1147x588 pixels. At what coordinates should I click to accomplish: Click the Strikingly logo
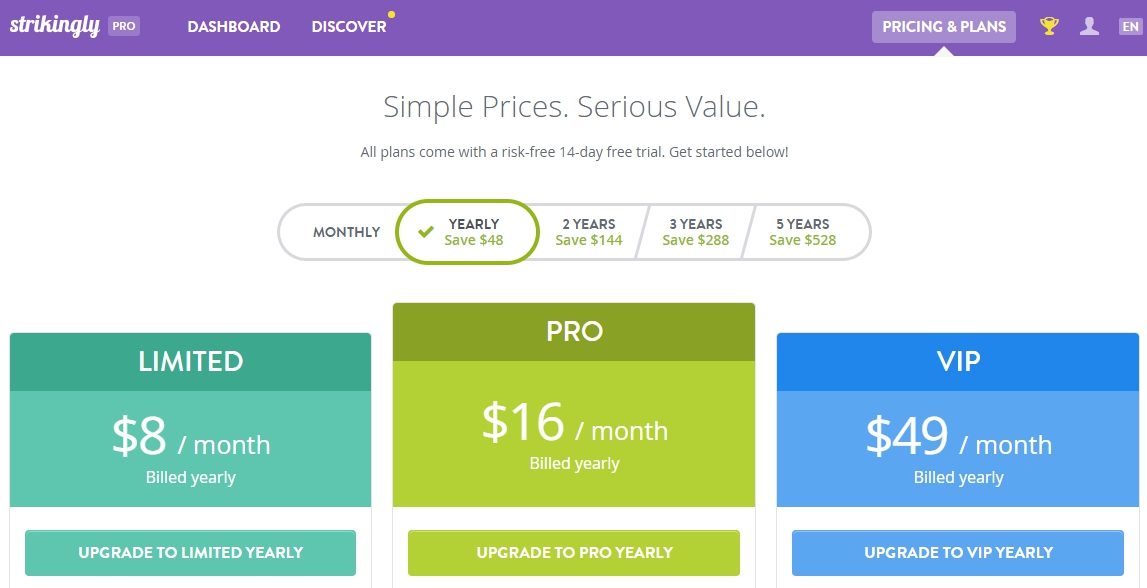(x=56, y=25)
